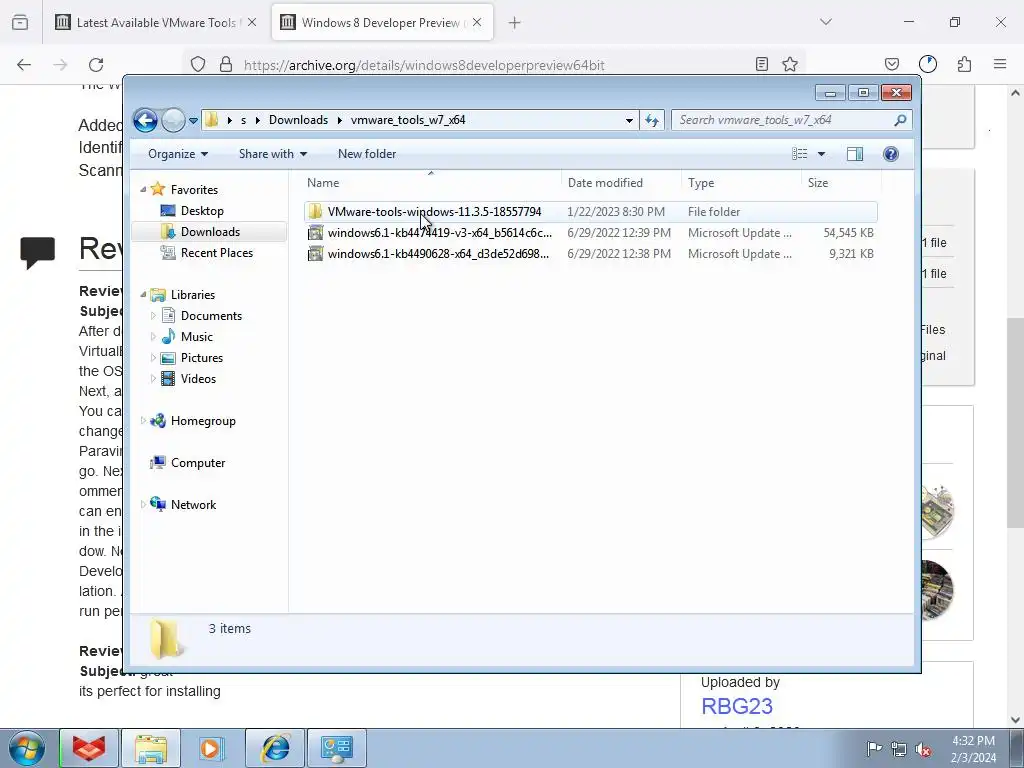The height and width of the screenshot is (768, 1024).
Task: Create a New folder
Action: [x=366, y=154]
